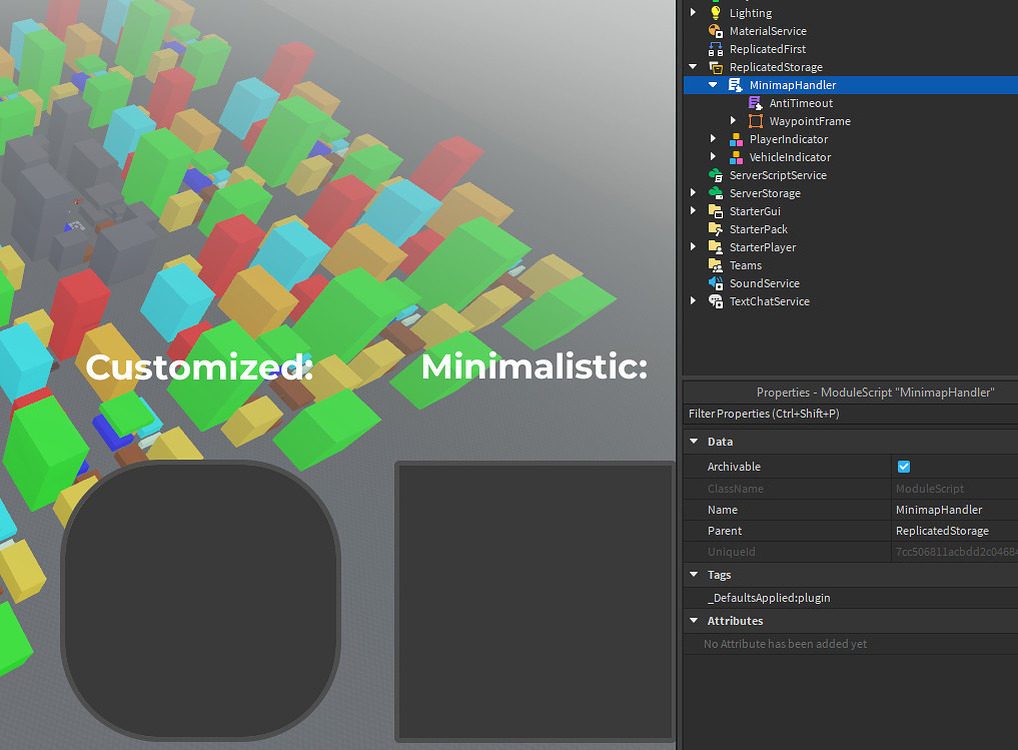Click the PlayerIndicator model icon
The width and height of the screenshot is (1018, 750).
click(x=736, y=140)
